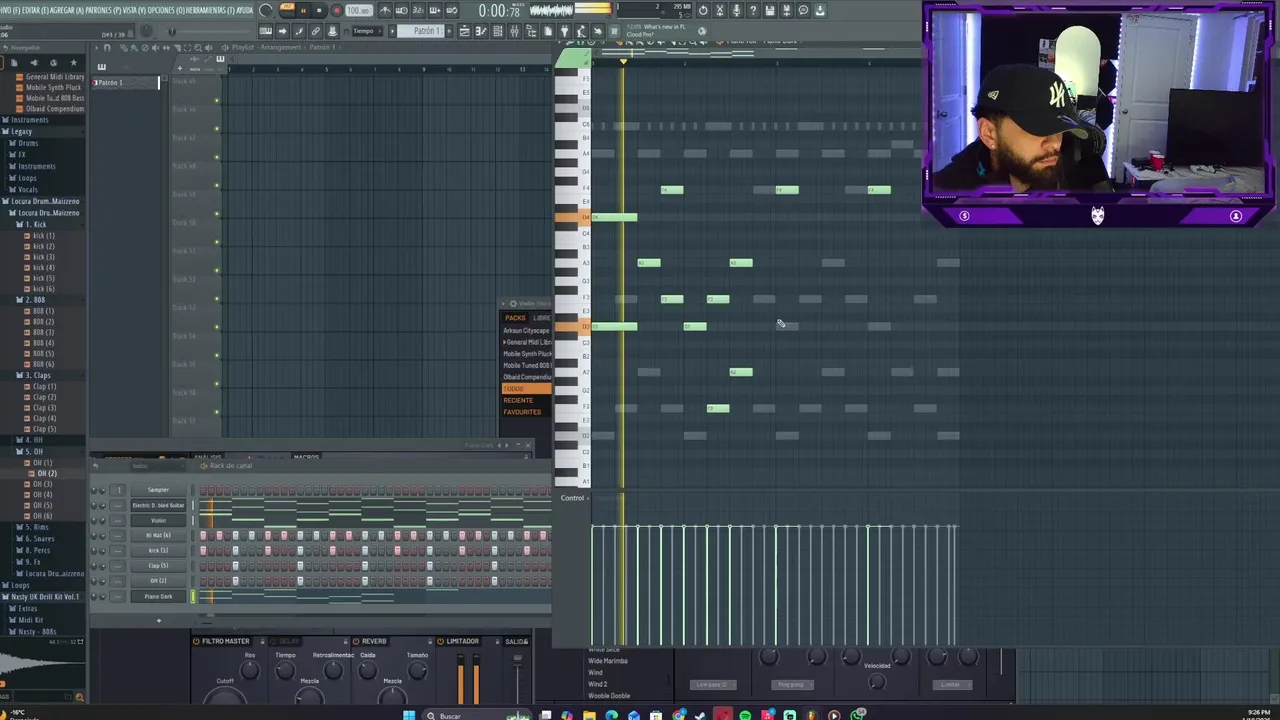
Task: Expand the Nasty UK Drill Kit Vol.1 folder
Action: tap(42, 596)
